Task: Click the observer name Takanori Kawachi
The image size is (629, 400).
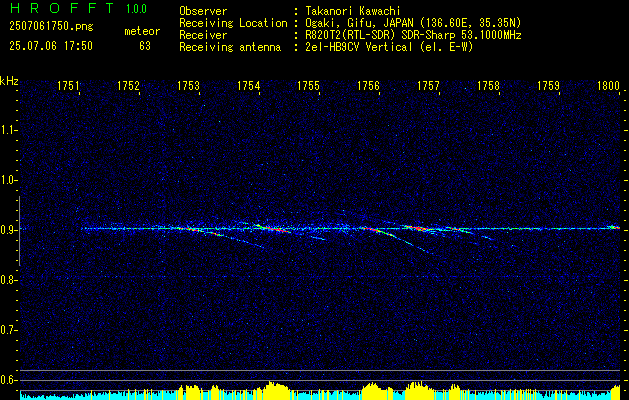Action: pyautogui.click(x=352, y=11)
